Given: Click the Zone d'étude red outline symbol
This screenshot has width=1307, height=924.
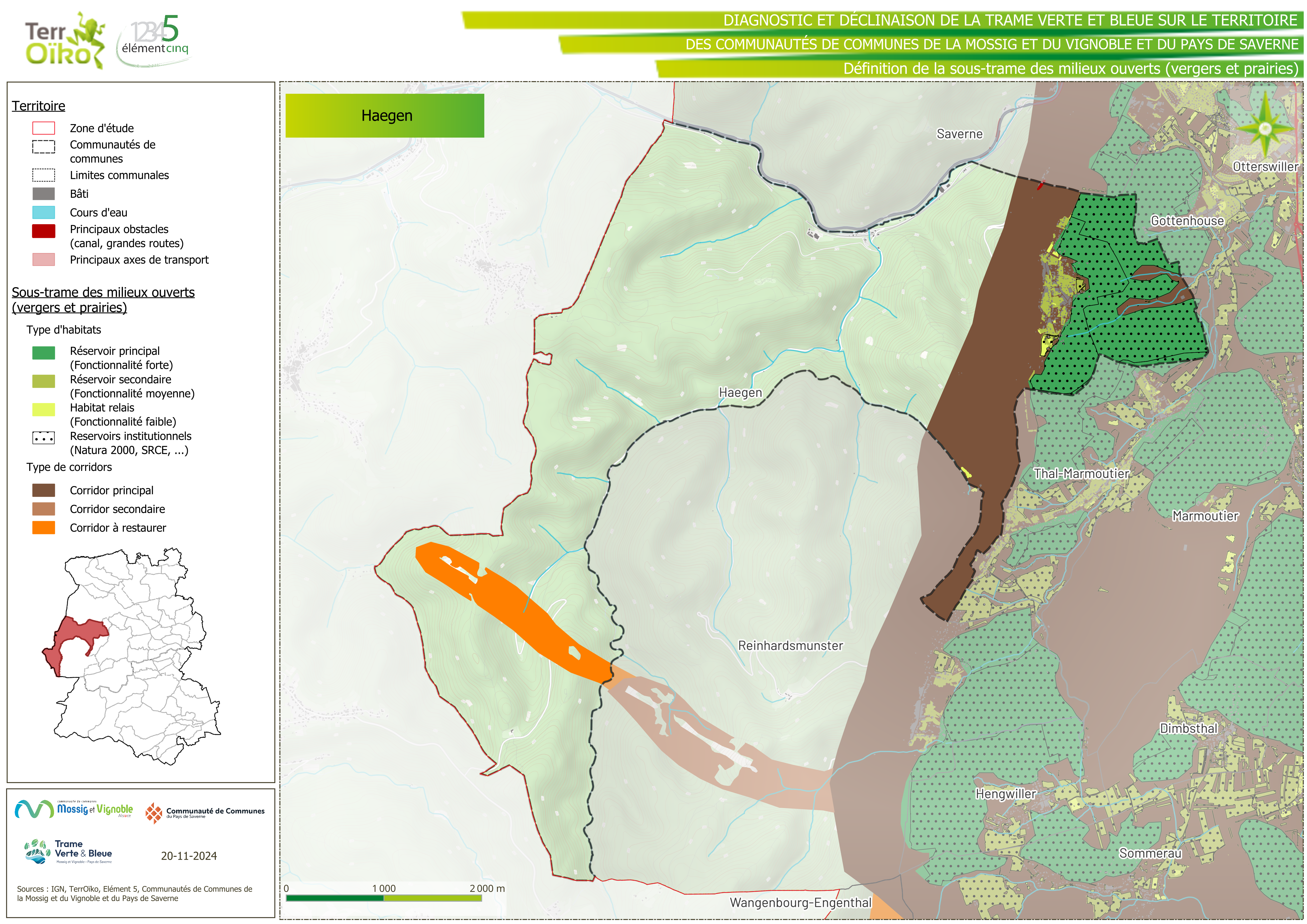Looking at the screenshot, I should click(44, 128).
